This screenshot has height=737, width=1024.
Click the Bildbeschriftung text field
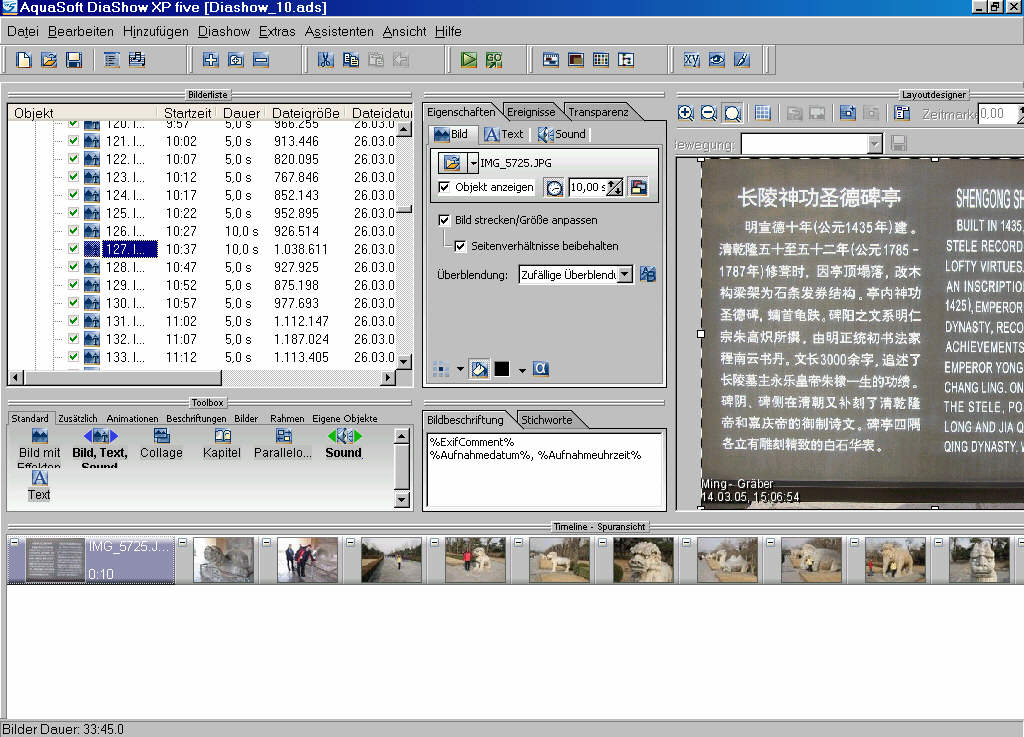[544, 470]
